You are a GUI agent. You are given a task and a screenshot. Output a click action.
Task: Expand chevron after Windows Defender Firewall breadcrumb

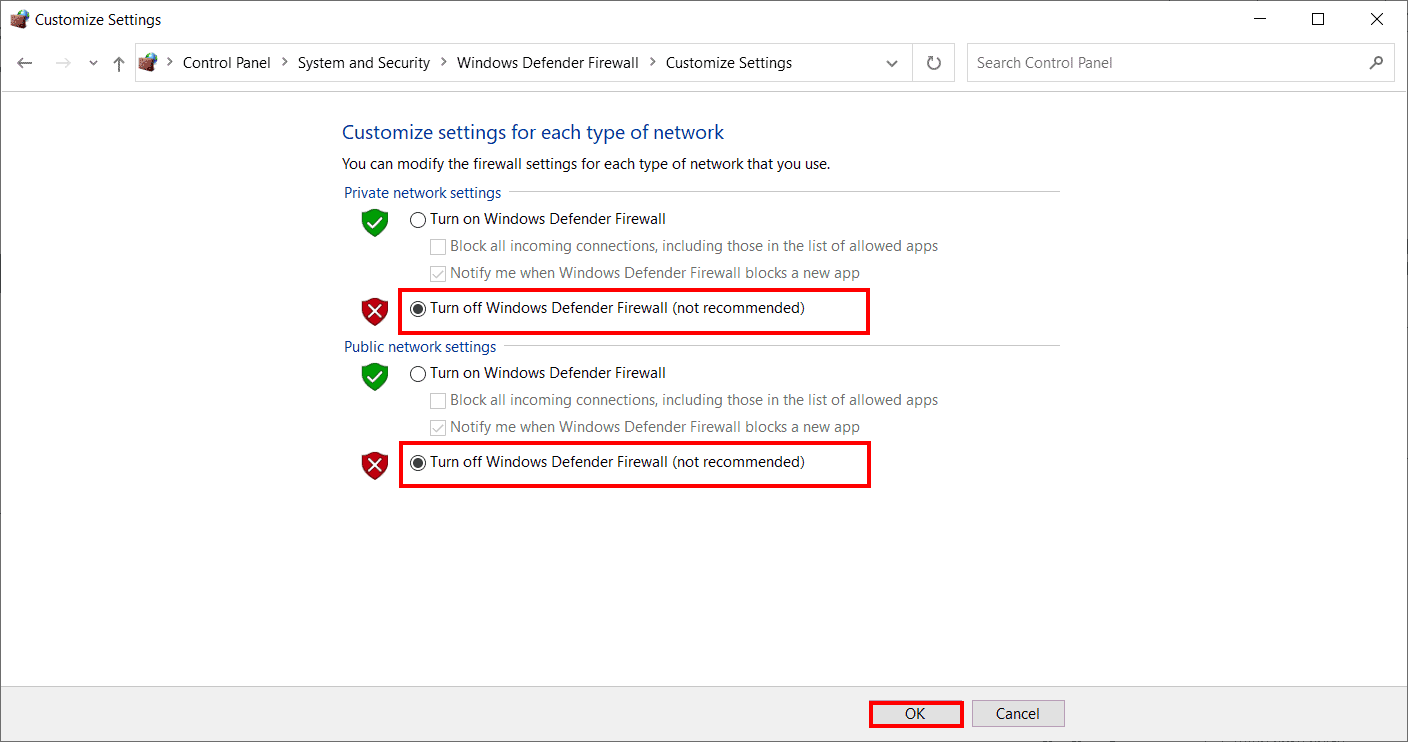pos(652,62)
